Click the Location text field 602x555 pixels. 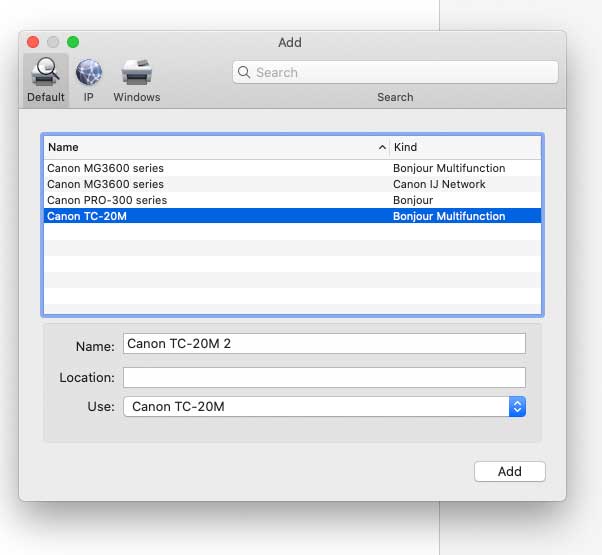coord(324,378)
